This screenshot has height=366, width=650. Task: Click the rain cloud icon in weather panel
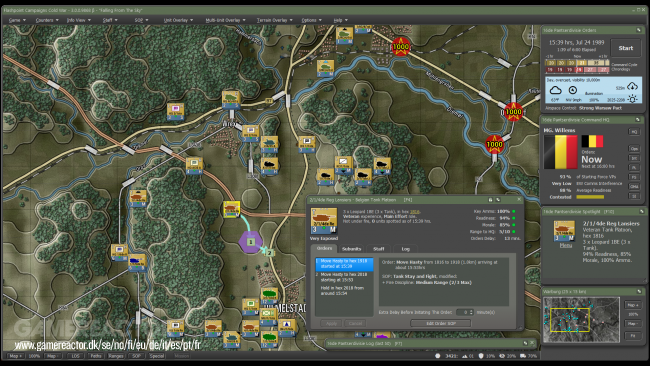click(x=632, y=86)
